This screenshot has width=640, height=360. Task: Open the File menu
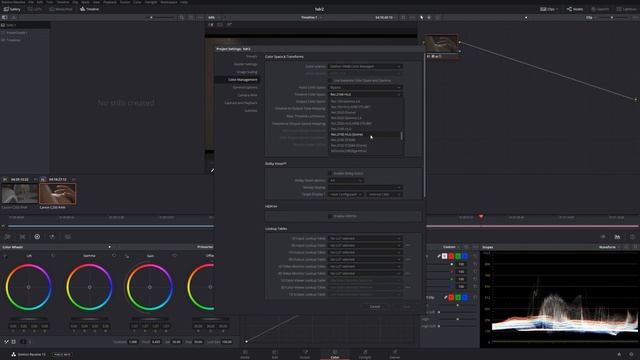click(31, 2)
